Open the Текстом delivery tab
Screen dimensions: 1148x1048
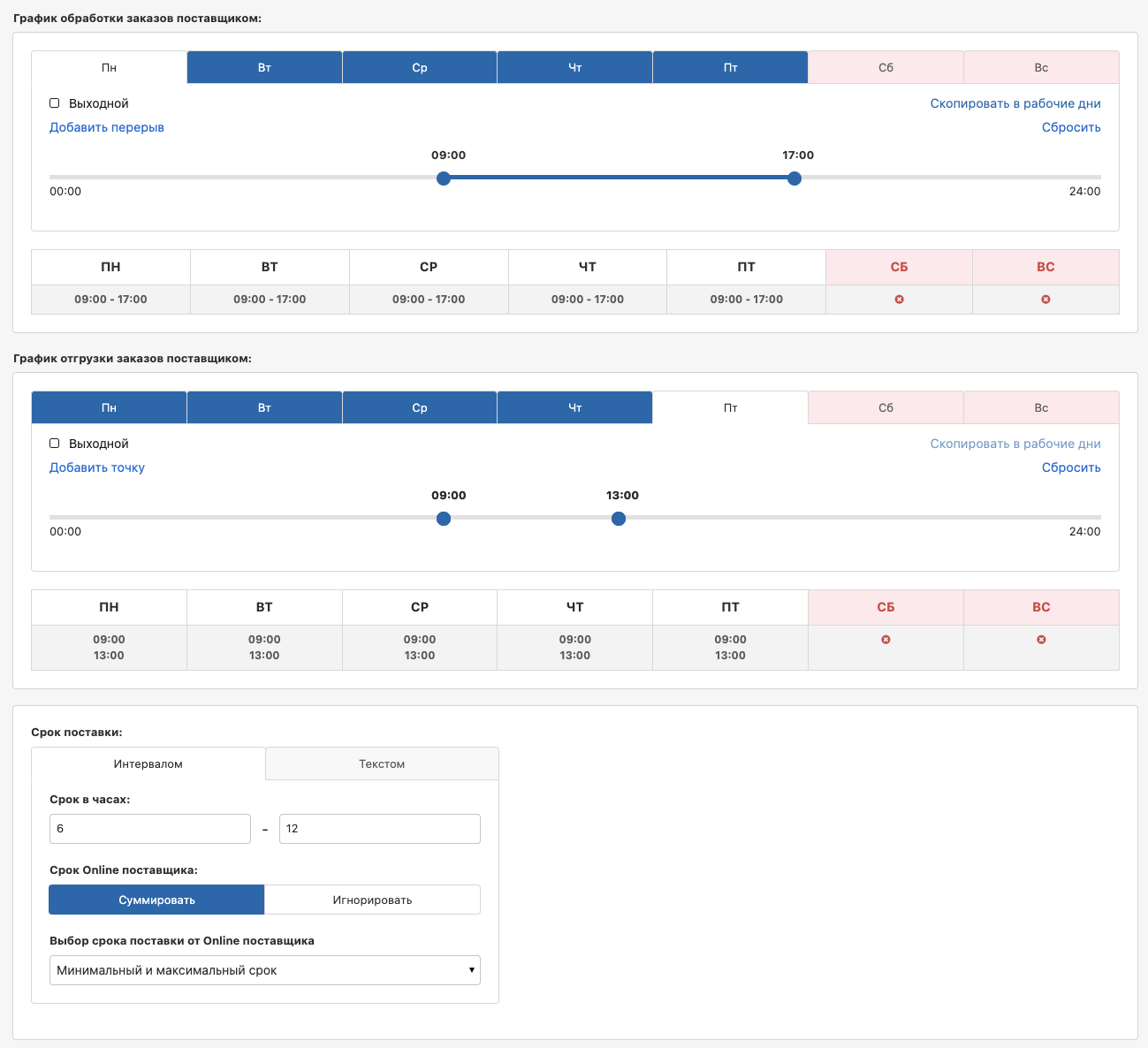pyautogui.click(x=382, y=763)
